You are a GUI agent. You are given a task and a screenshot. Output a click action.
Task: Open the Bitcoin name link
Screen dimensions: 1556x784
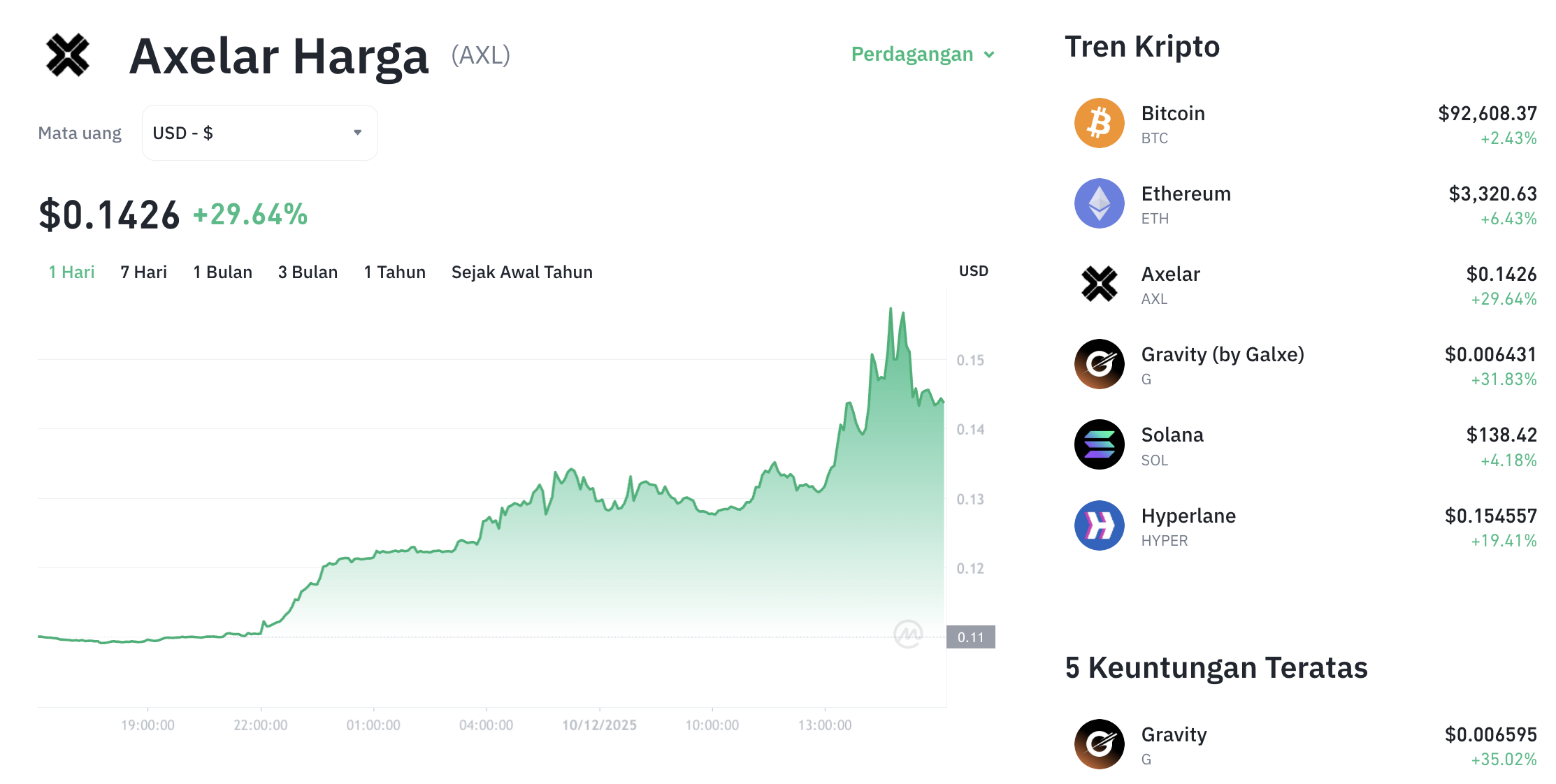[1173, 114]
